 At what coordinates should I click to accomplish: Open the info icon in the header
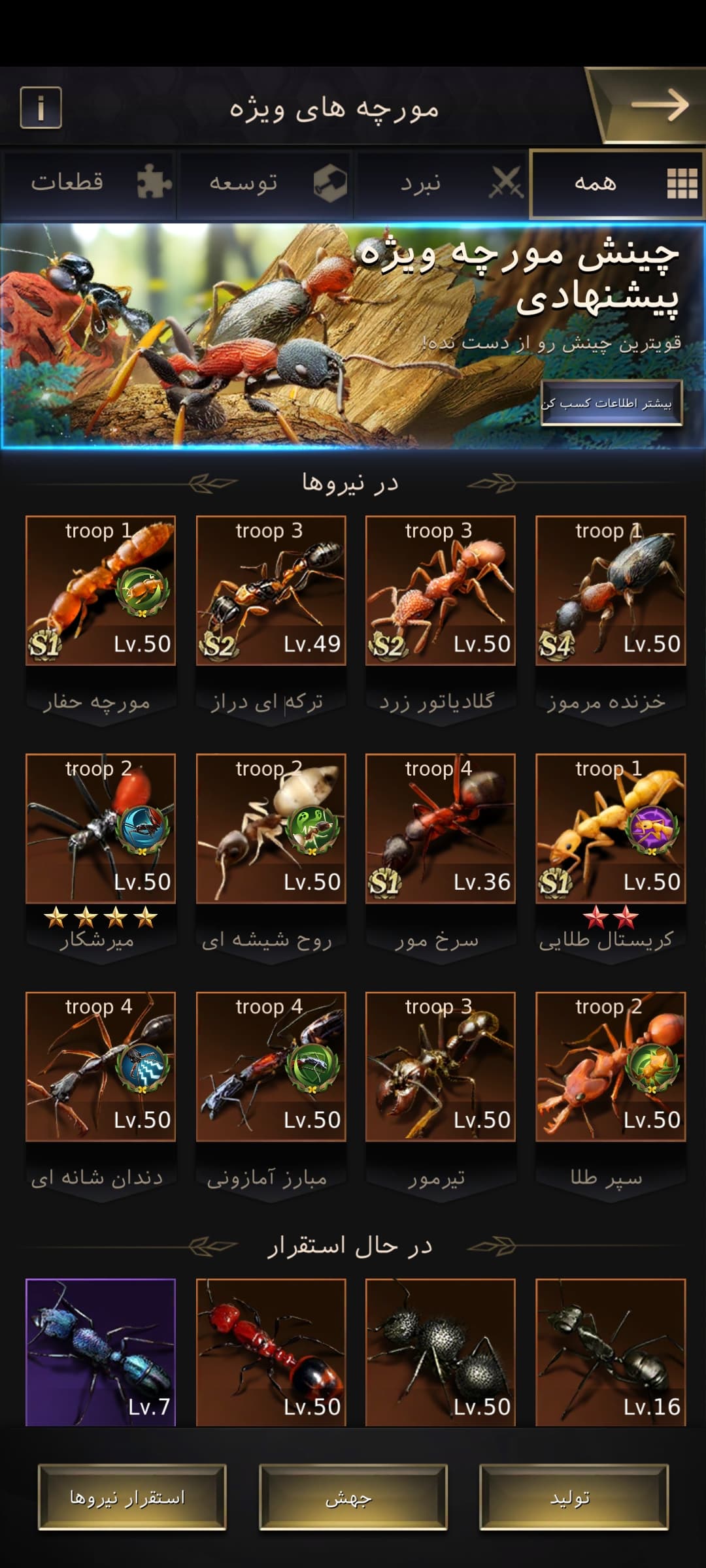41,108
